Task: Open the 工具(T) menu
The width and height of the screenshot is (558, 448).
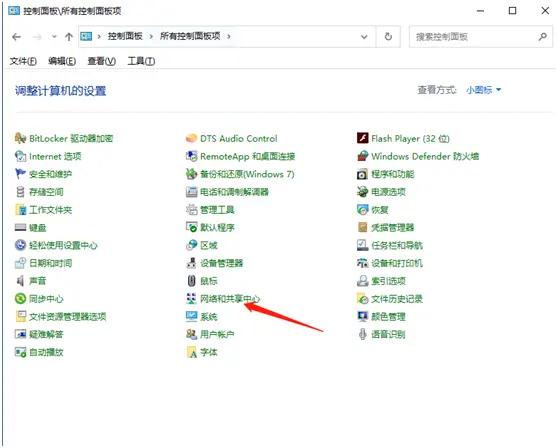Action: click(141, 61)
